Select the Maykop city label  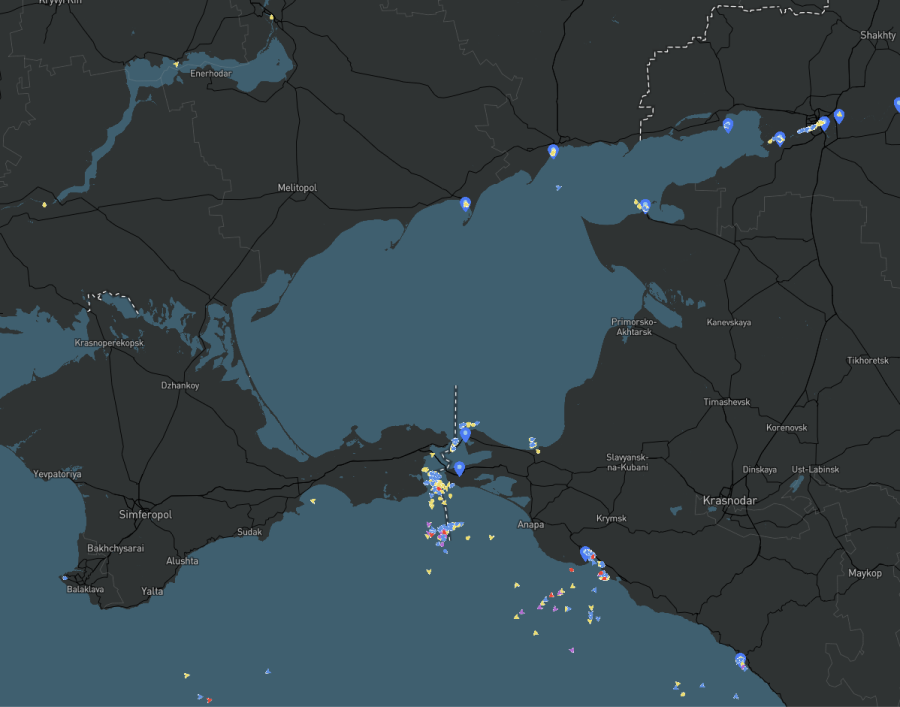(x=865, y=573)
